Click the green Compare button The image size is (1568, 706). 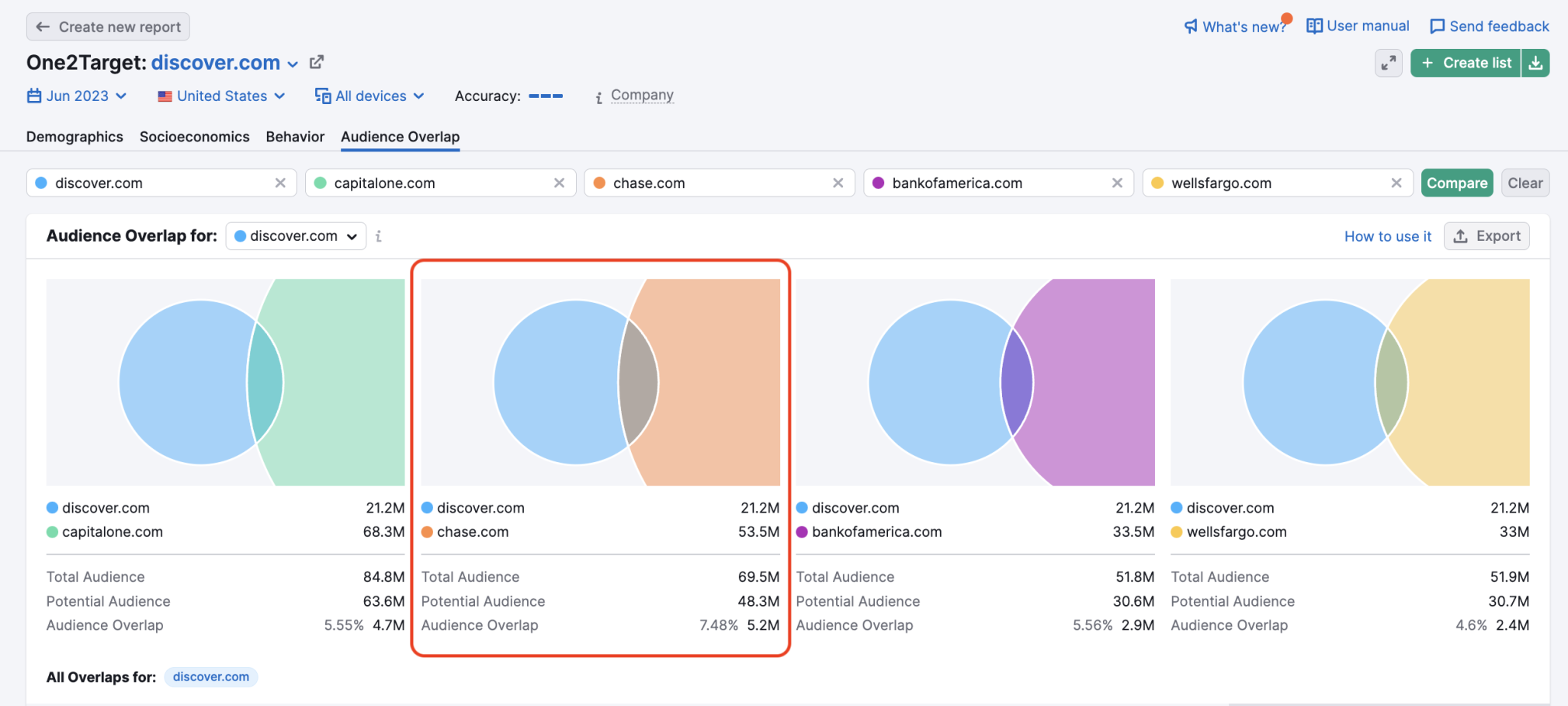1457,183
